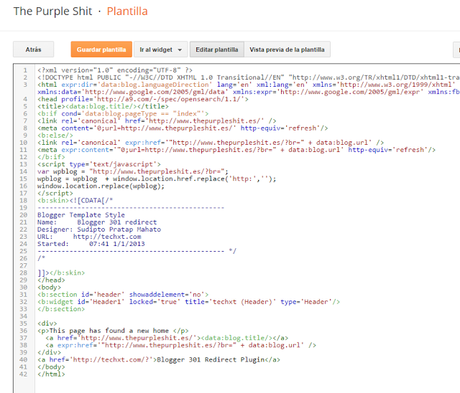Click the closing /b:if line

click(x=51, y=157)
